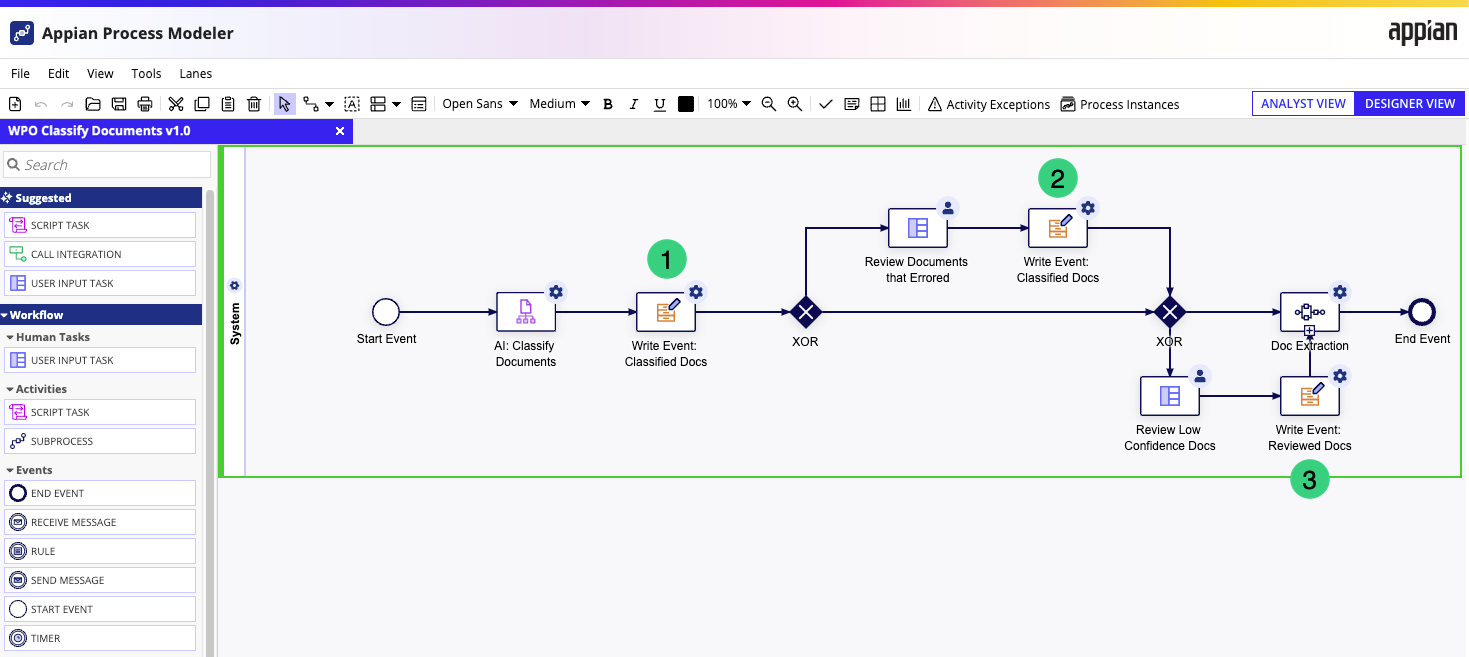Click the user badge on Review Documents that Errored
The width and height of the screenshot is (1469, 657).
tap(948, 208)
